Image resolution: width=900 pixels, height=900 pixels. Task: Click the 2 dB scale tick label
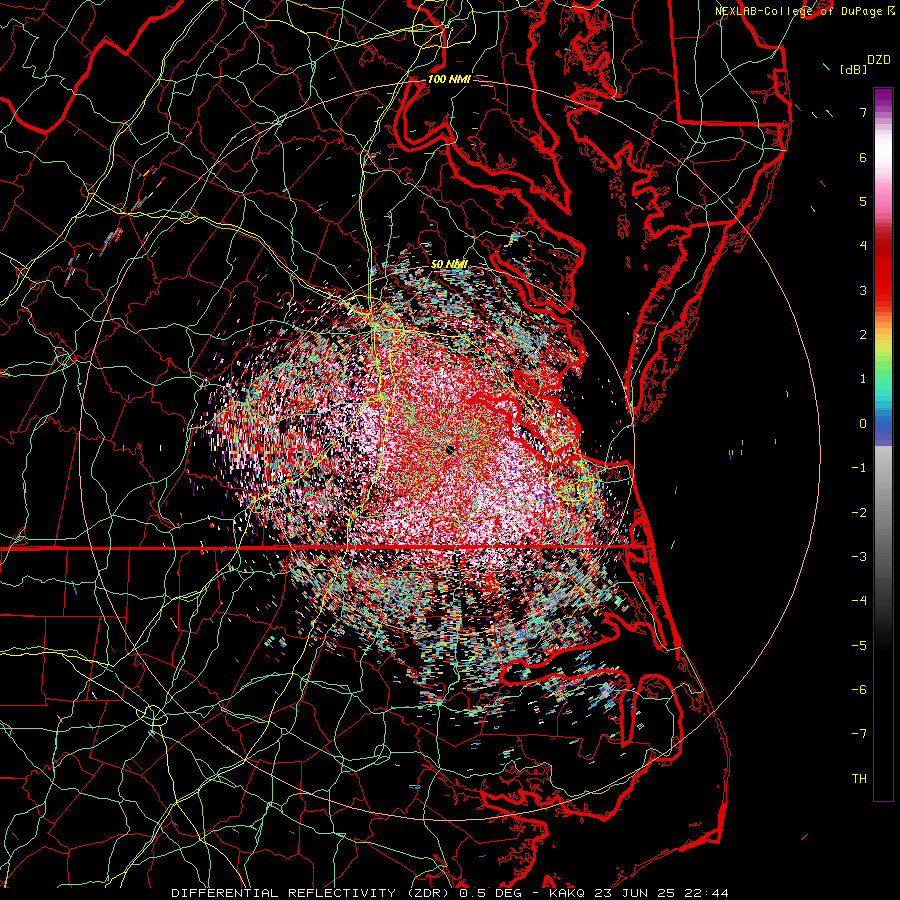pyautogui.click(x=863, y=335)
